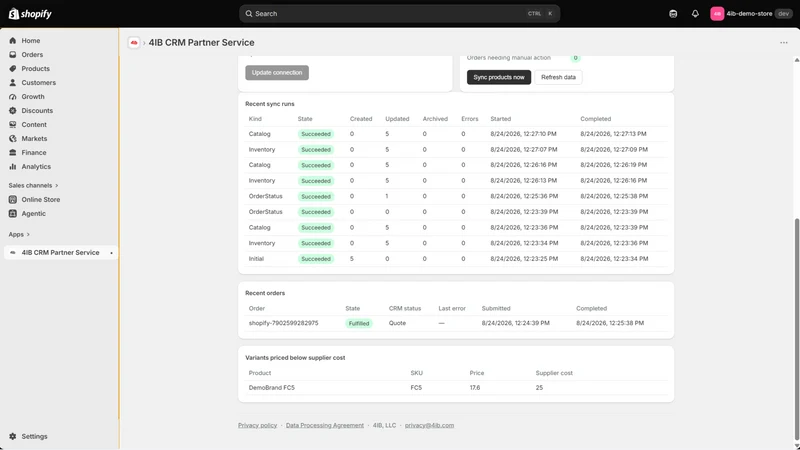Click Succeeded badge in the Initial sync row
The width and height of the screenshot is (800, 450).
[316, 259]
